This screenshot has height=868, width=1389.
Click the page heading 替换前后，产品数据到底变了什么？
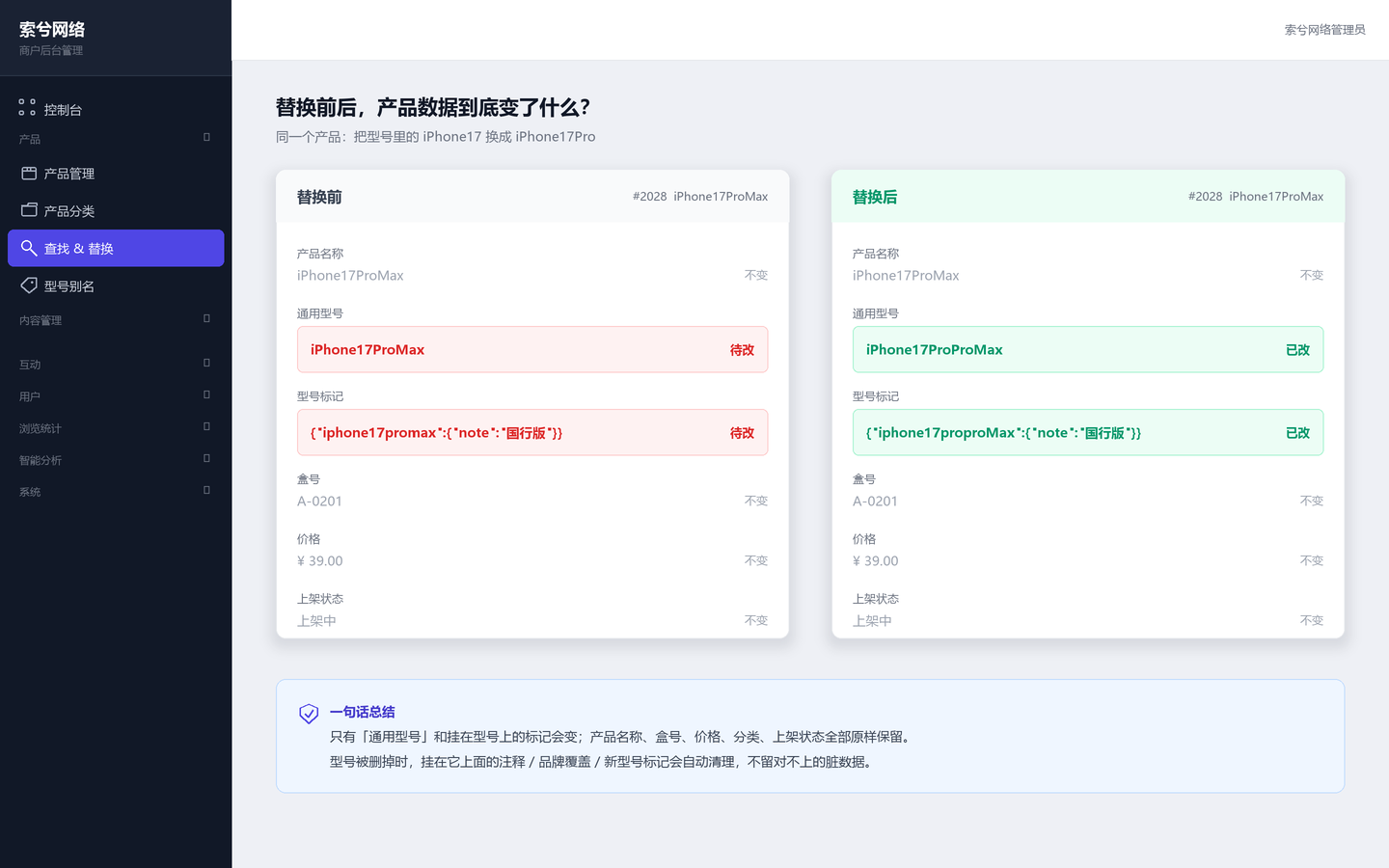433,107
